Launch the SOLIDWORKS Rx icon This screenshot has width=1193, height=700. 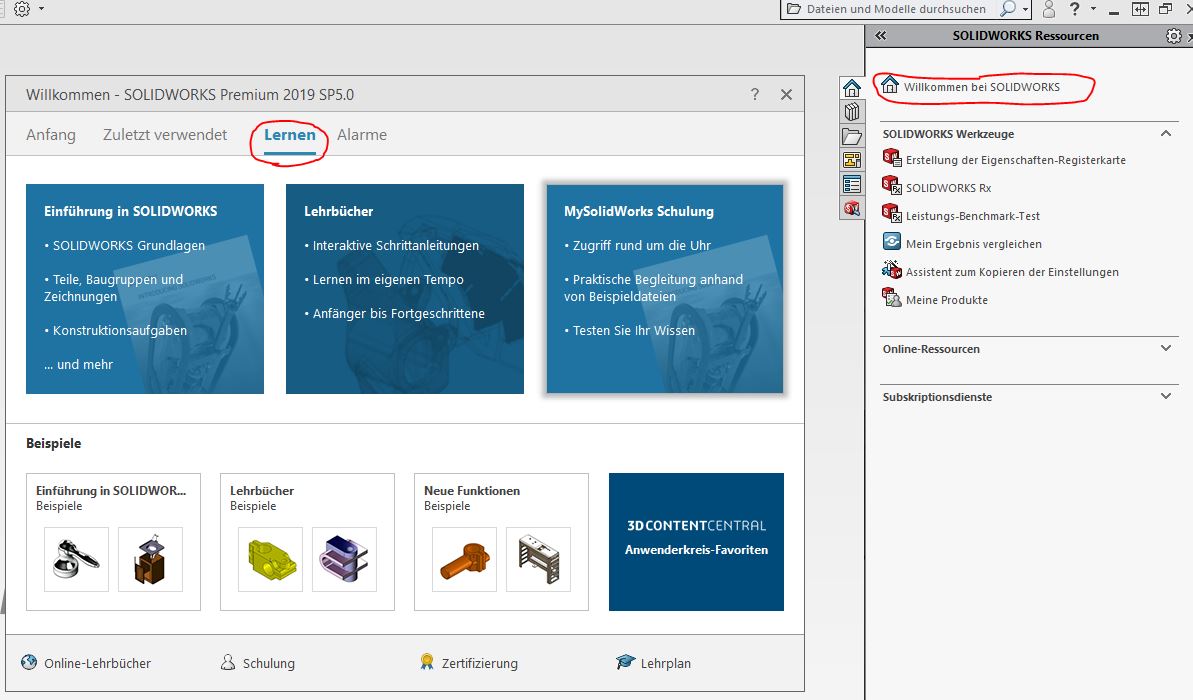pyautogui.click(x=892, y=186)
